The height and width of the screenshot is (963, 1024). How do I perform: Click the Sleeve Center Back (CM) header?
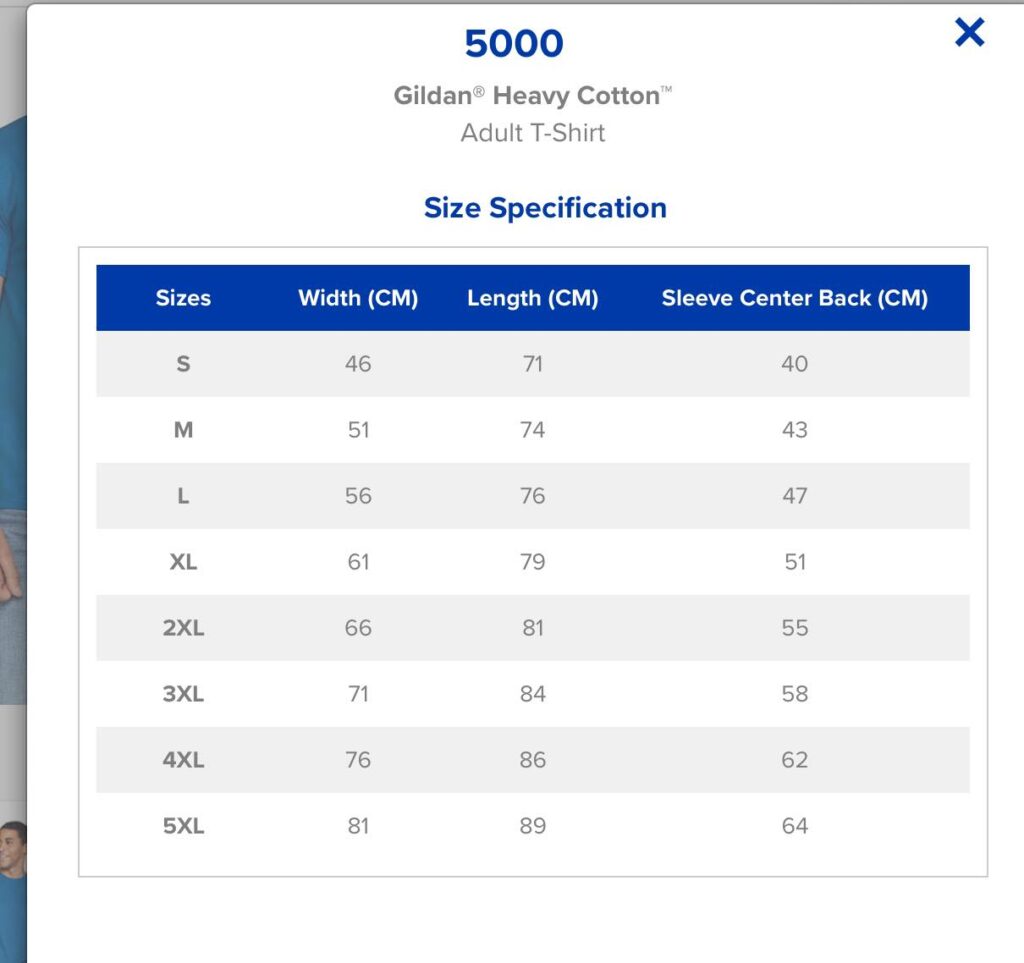795,298
